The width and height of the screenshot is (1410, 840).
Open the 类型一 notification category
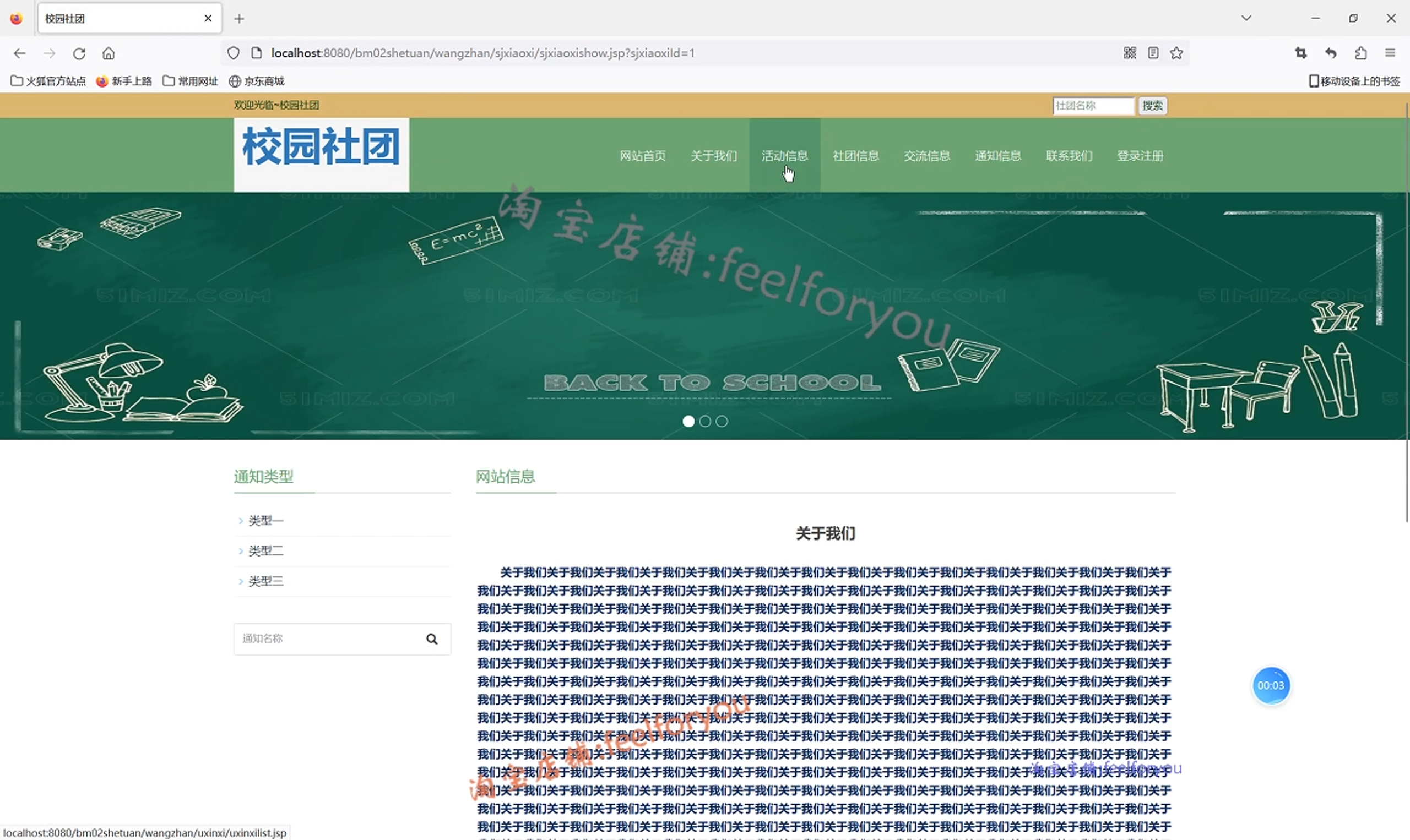click(265, 520)
